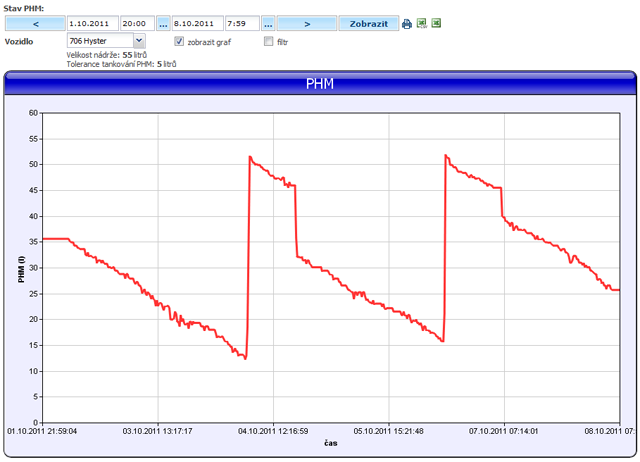Uncheck the 'zobrazit graf' checkbox

[x=179, y=42]
